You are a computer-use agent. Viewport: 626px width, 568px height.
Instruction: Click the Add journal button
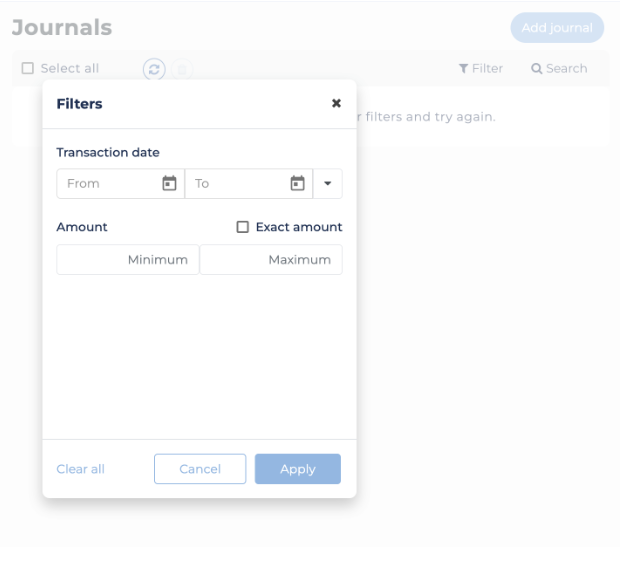click(557, 28)
